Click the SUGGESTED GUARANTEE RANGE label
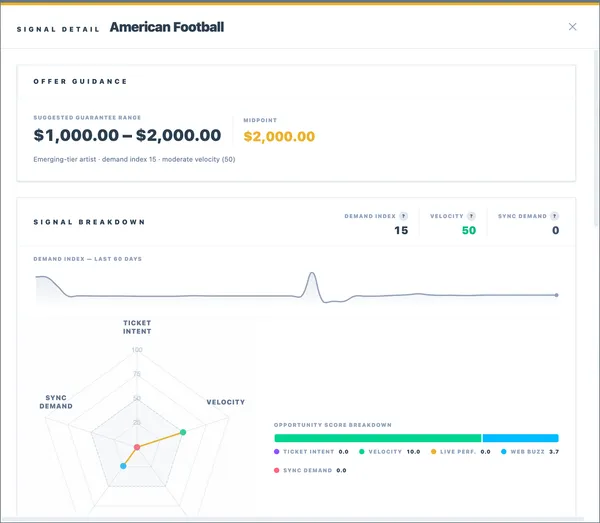 [87, 117]
